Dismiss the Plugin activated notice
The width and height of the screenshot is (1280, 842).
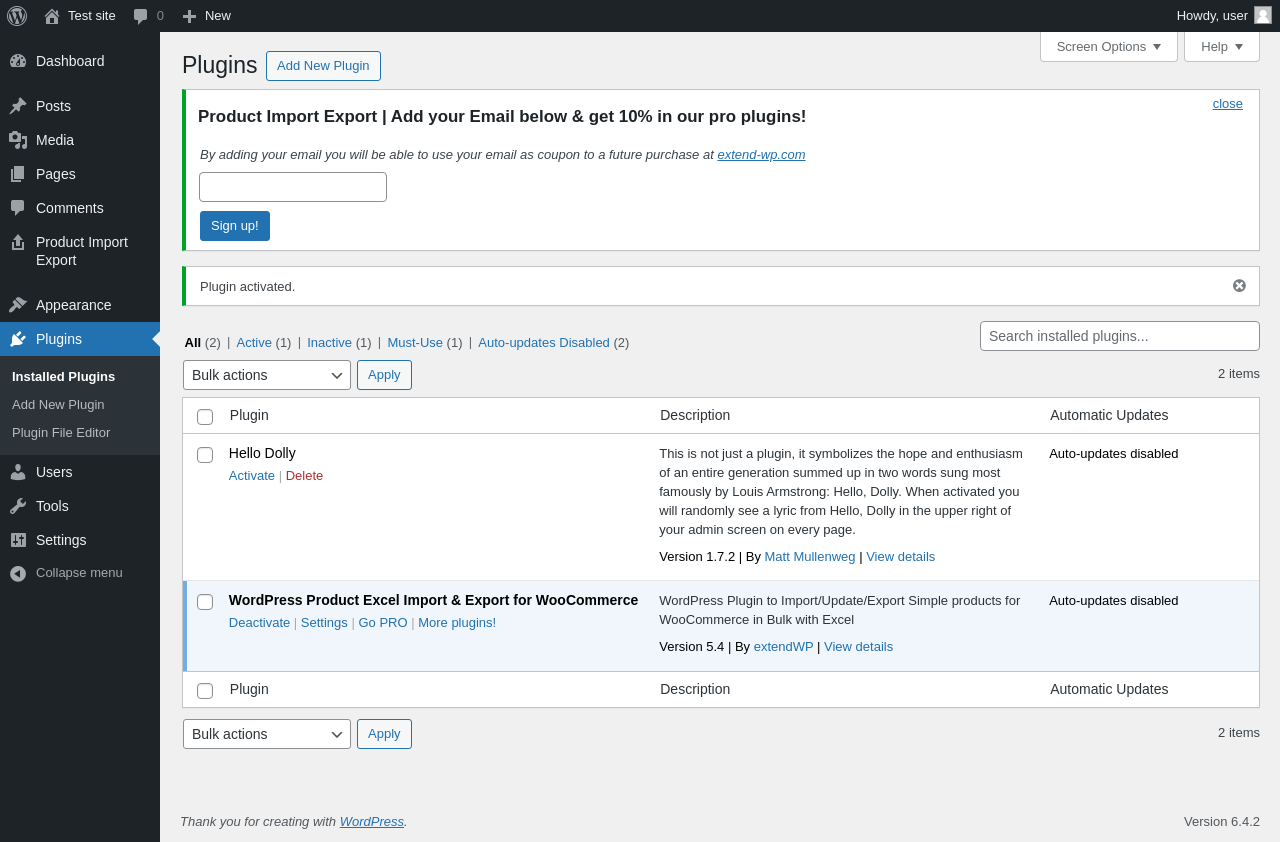[1239, 286]
